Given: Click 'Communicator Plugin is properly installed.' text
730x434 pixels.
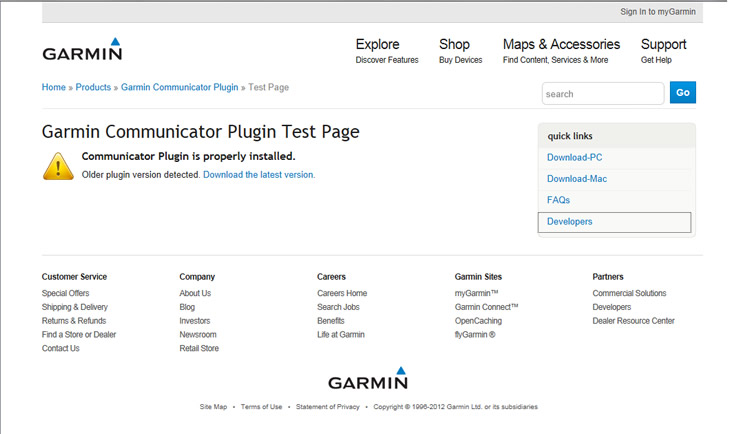Looking at the screenshot, I should click(189, 156).
